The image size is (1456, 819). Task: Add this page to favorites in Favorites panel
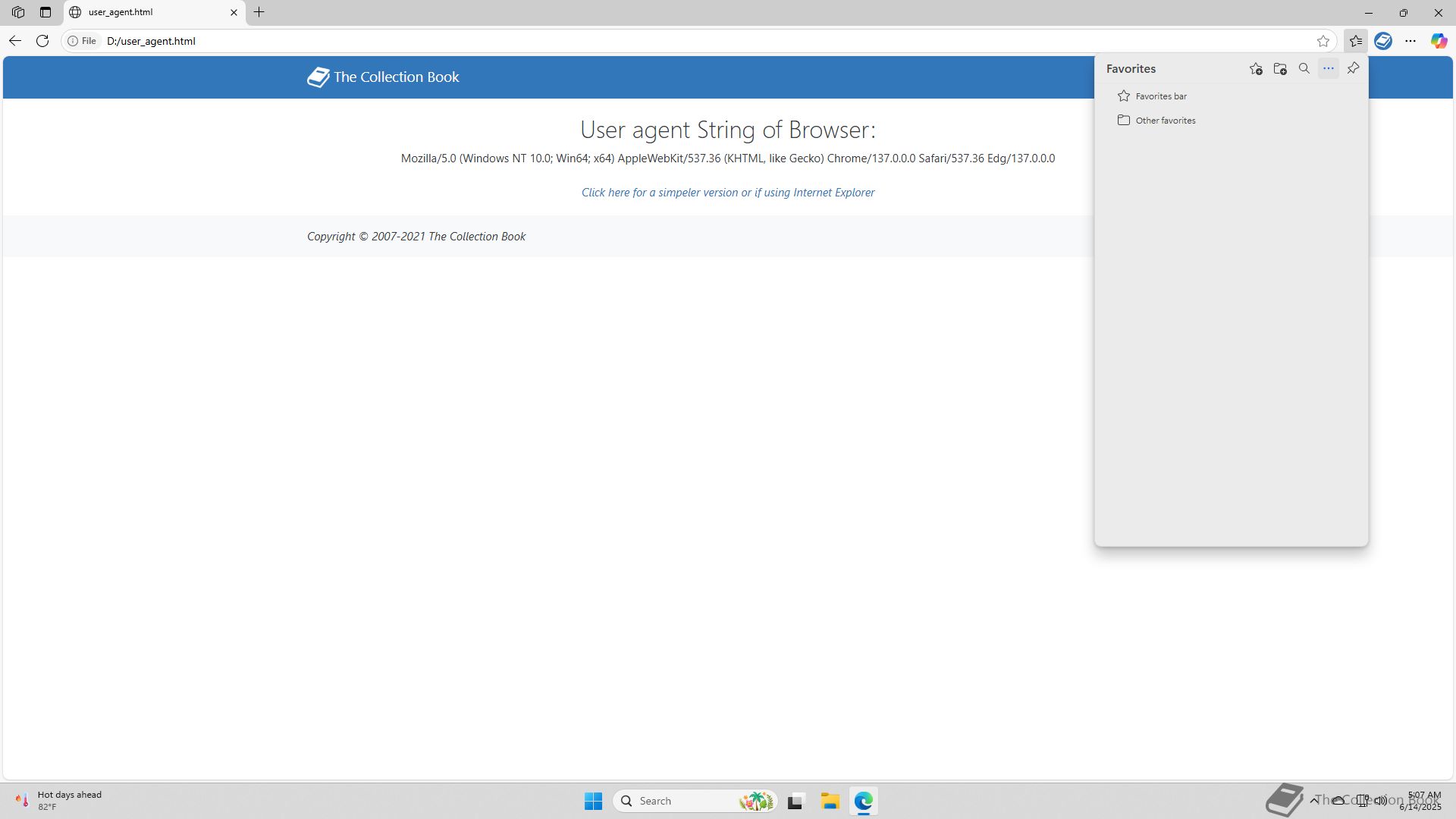(1256, 69)
